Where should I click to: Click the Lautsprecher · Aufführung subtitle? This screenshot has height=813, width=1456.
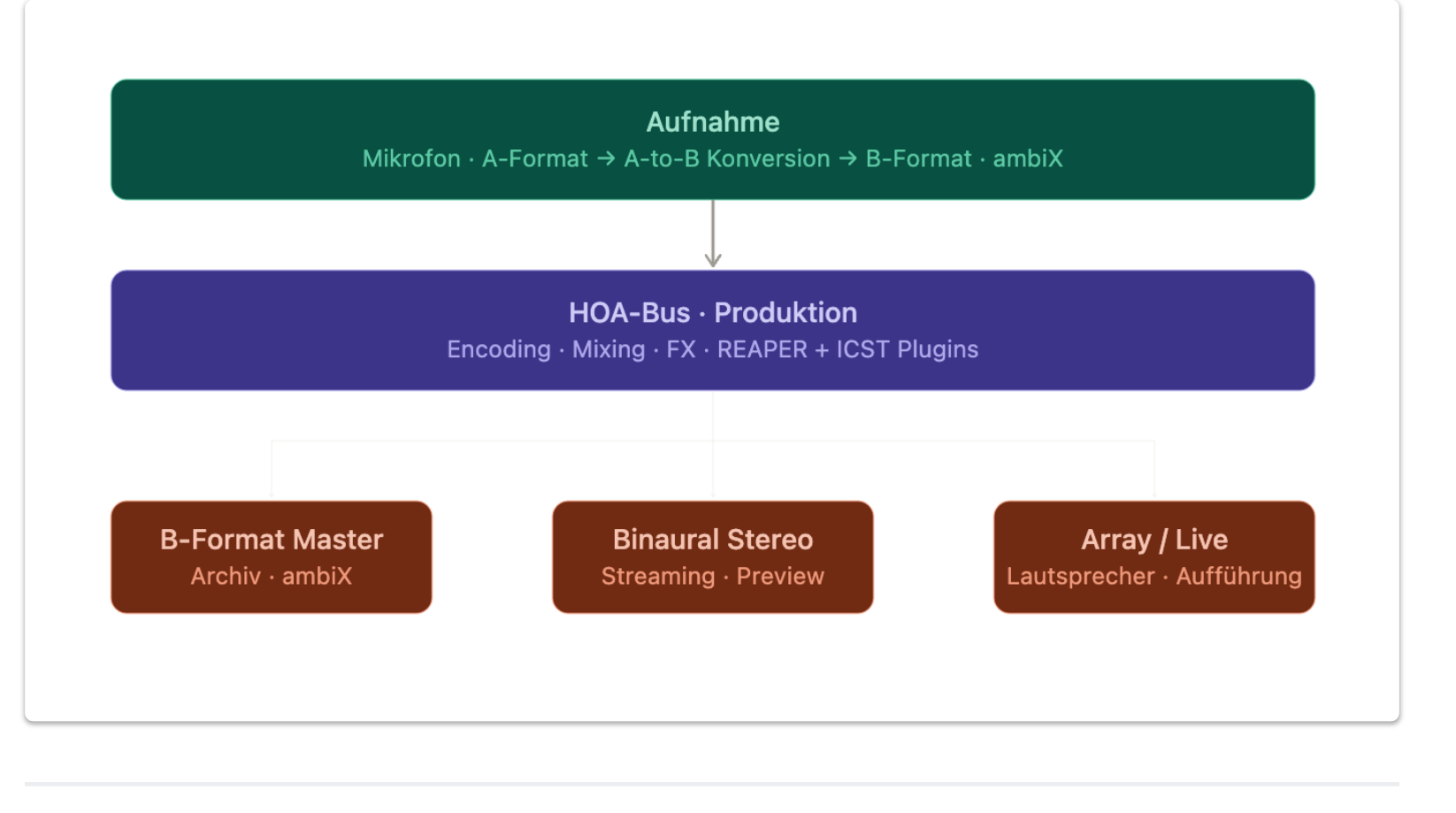[1153, 577]
